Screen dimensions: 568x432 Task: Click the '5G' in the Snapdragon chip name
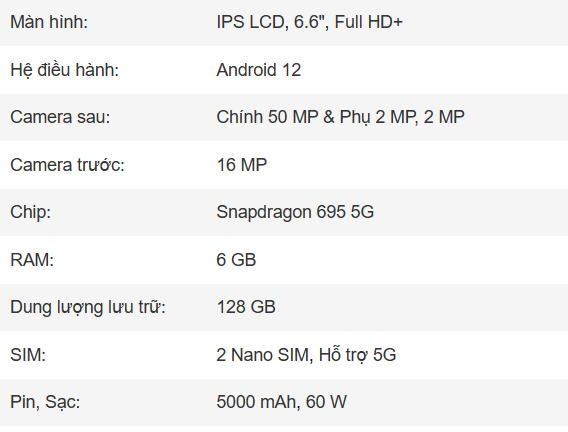(x=362, y=212)
